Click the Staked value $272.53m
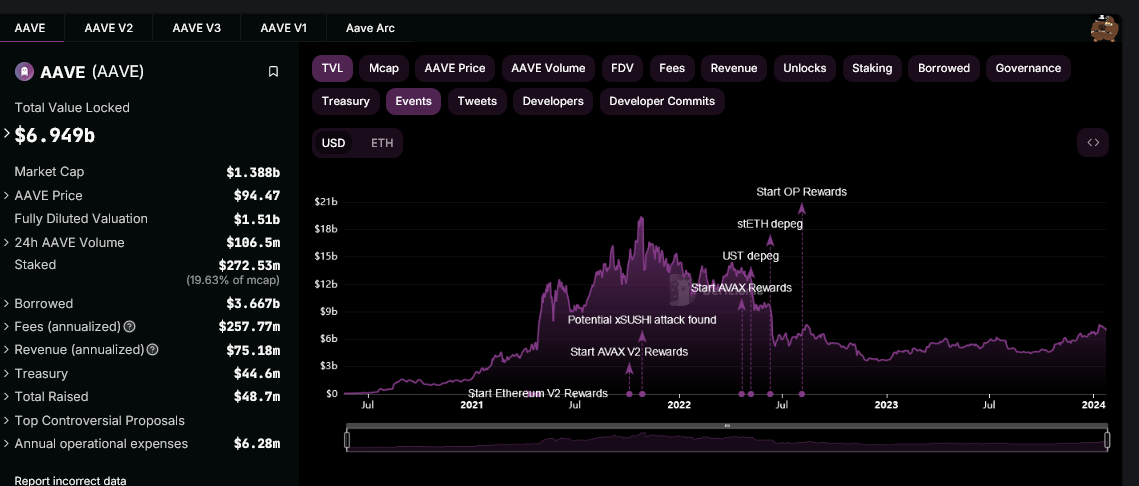The width and height of the screenshot is (1139, 486). click(x=249, y=265)
